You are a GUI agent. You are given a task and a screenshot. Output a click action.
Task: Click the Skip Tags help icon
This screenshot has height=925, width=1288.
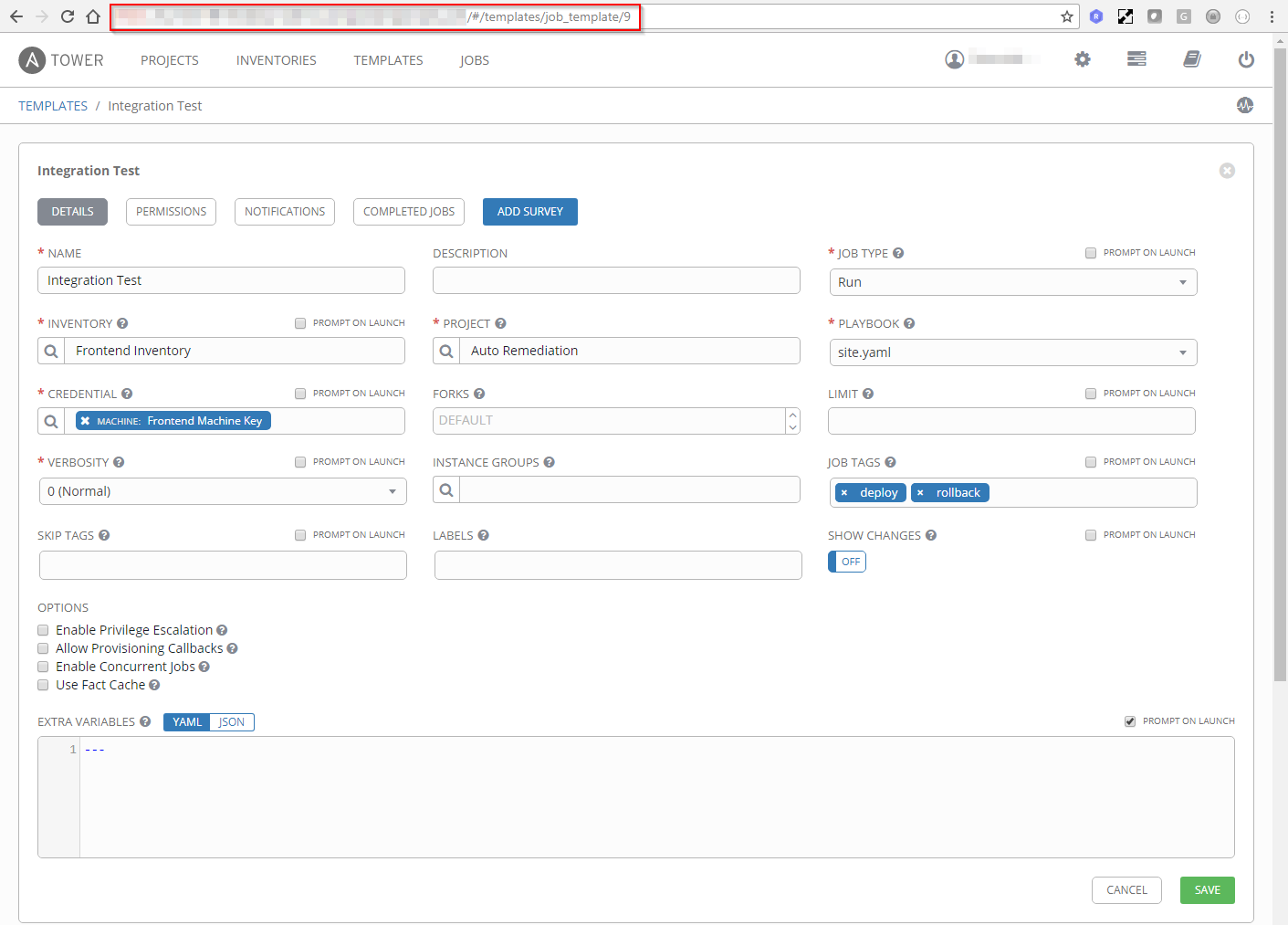tap(104, 535)
